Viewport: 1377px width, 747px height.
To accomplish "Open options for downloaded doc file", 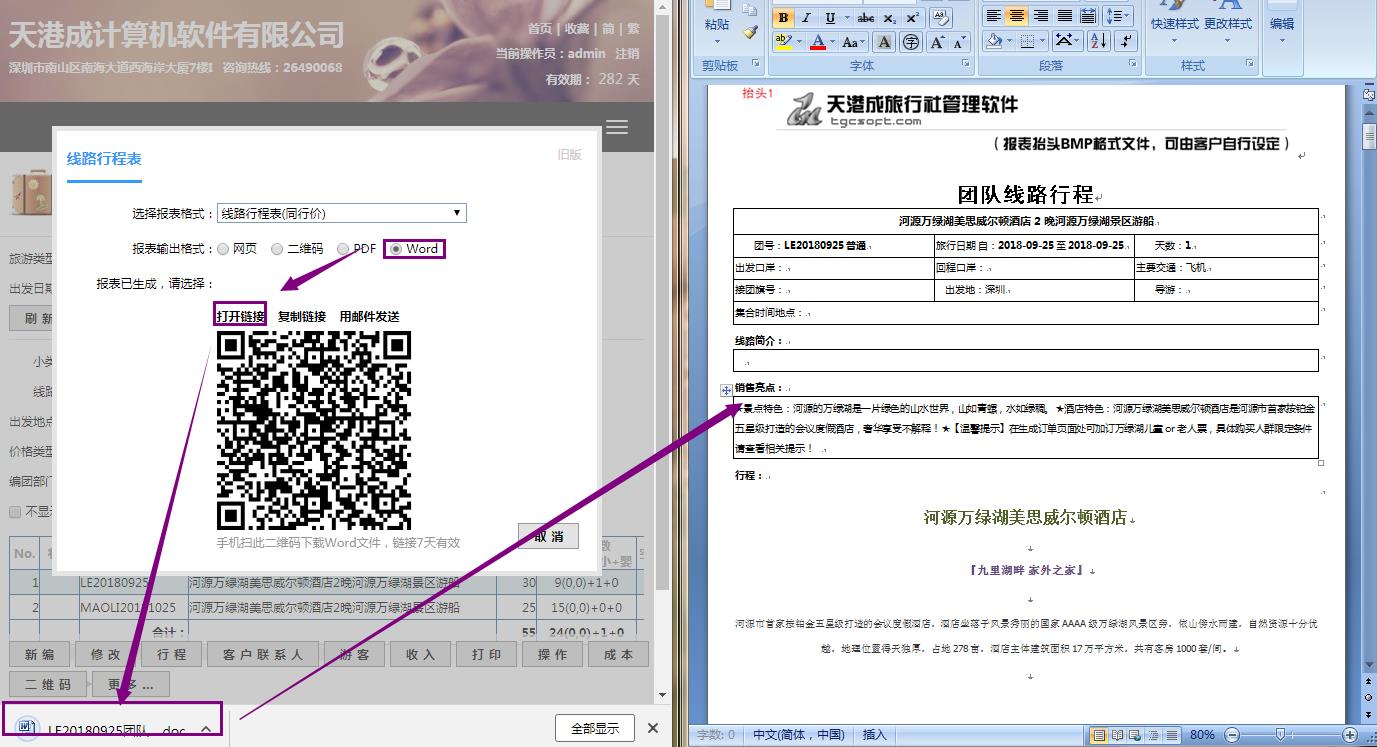I will tap(206, 729).
